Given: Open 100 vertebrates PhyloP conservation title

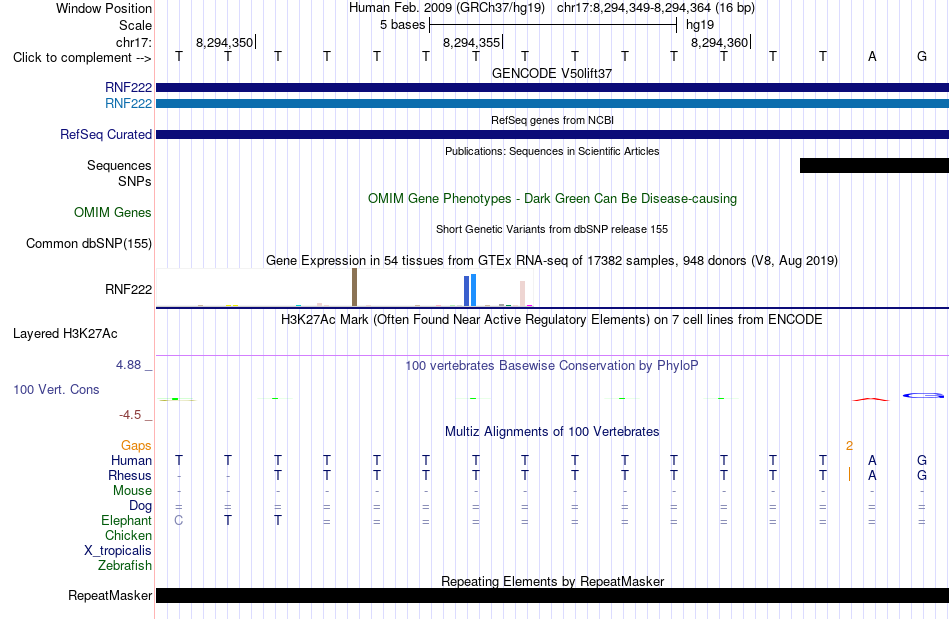Looking at the screenshot, I should (x=552, y=365).
